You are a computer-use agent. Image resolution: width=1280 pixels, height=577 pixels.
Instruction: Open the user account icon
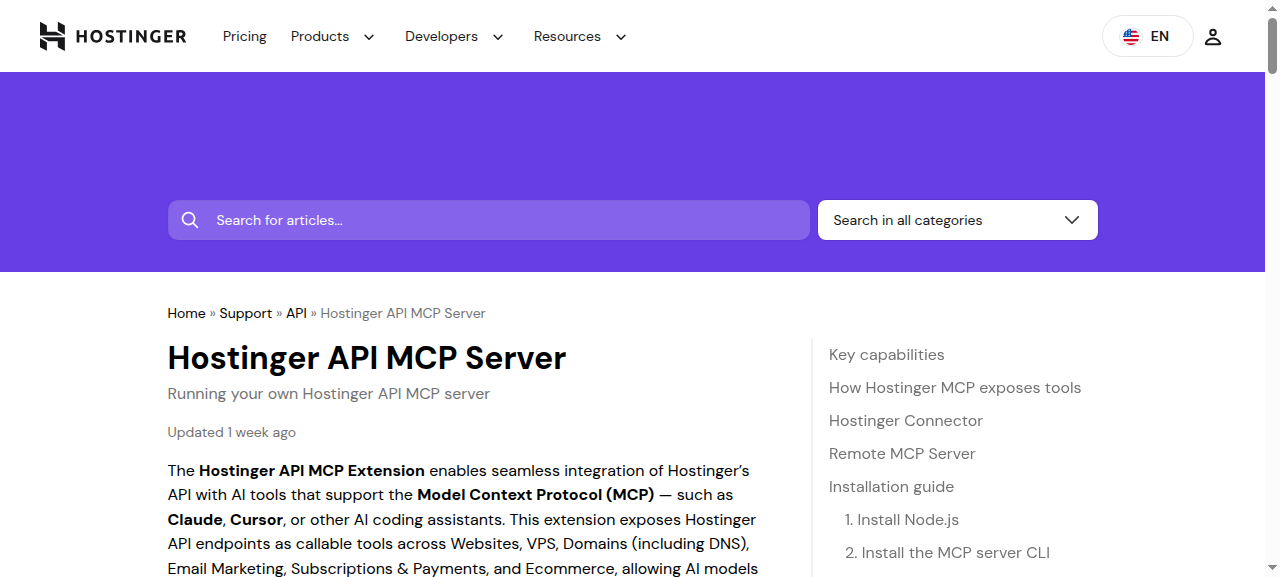[1213, 37]
